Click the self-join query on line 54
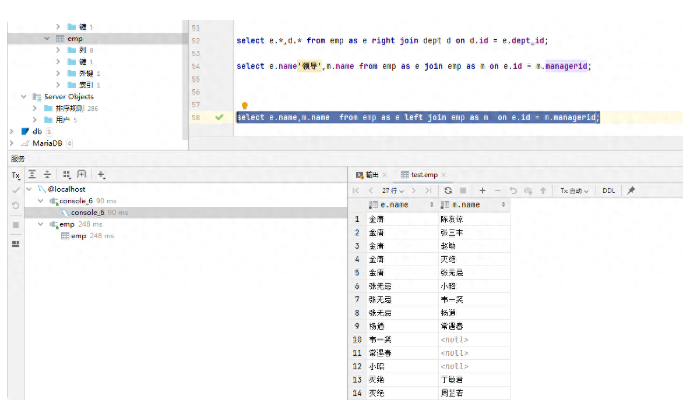 click(x=413, y=66)
